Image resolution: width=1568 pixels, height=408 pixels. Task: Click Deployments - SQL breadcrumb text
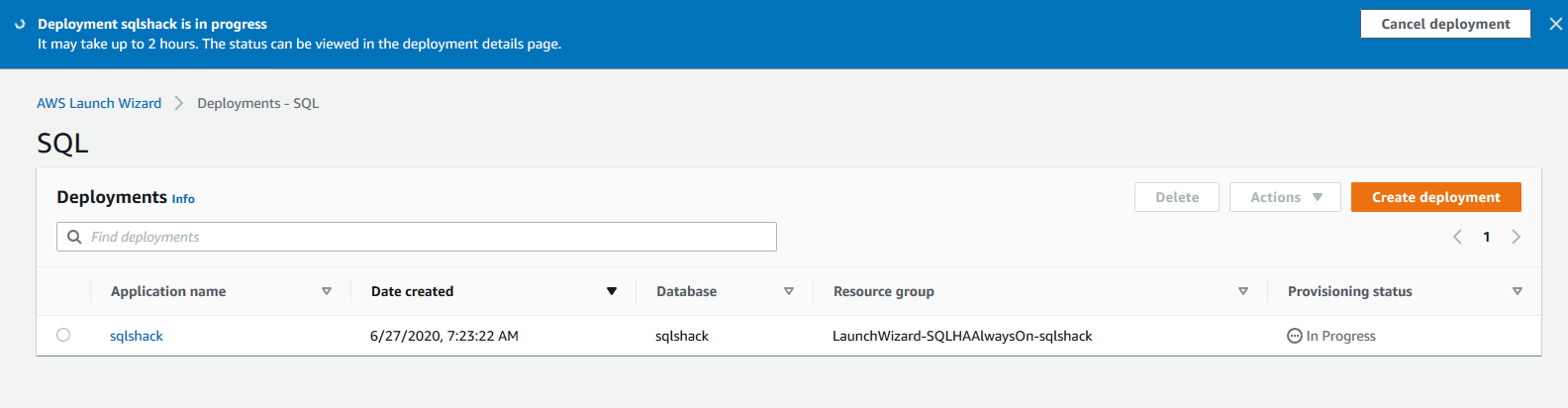click(257, 103)
